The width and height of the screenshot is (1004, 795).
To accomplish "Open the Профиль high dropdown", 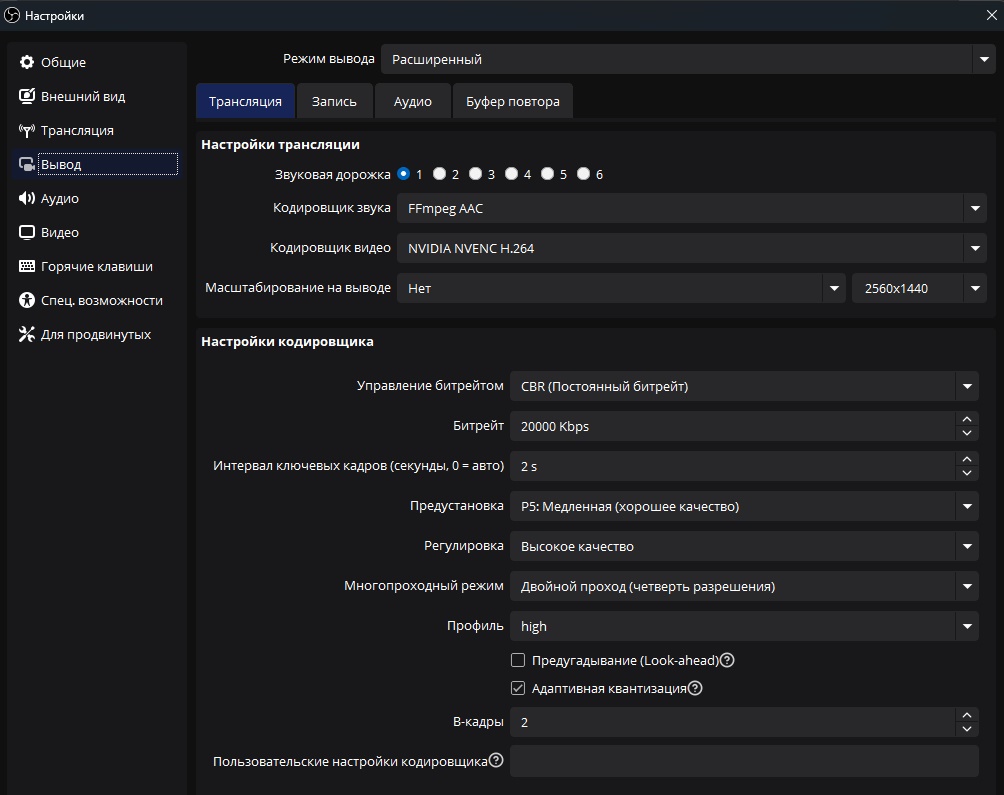I will (744, 626).
